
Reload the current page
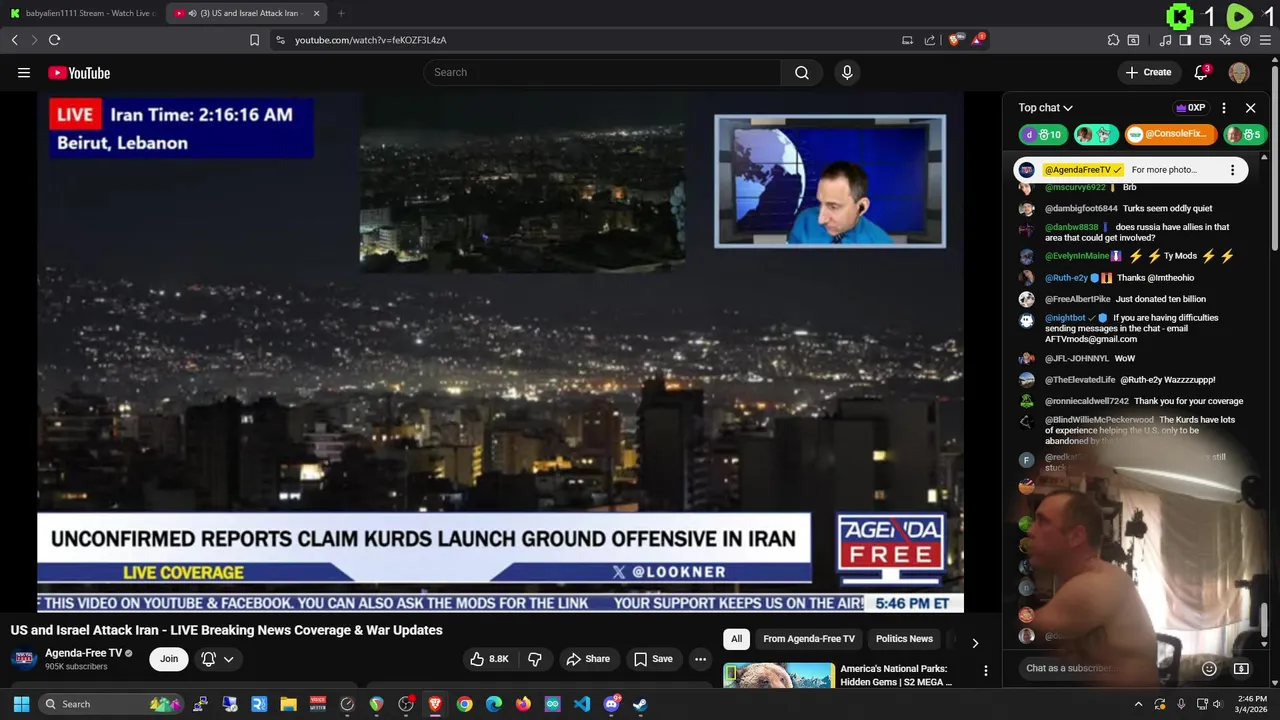pyautogui.click(x=54, y=40)
